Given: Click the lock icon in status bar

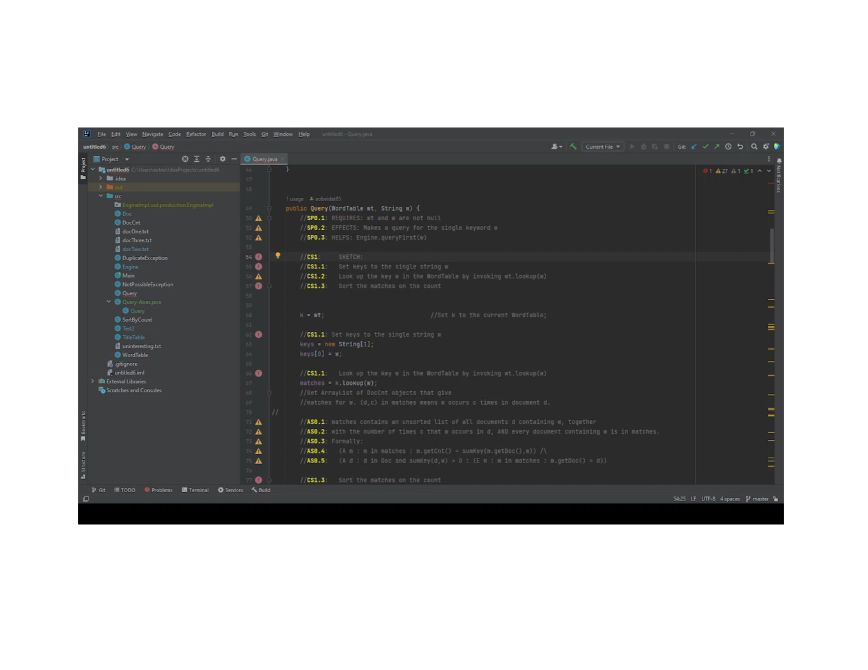Looking at the screenshot, I should pyautogui.click(x=776, y=499).
